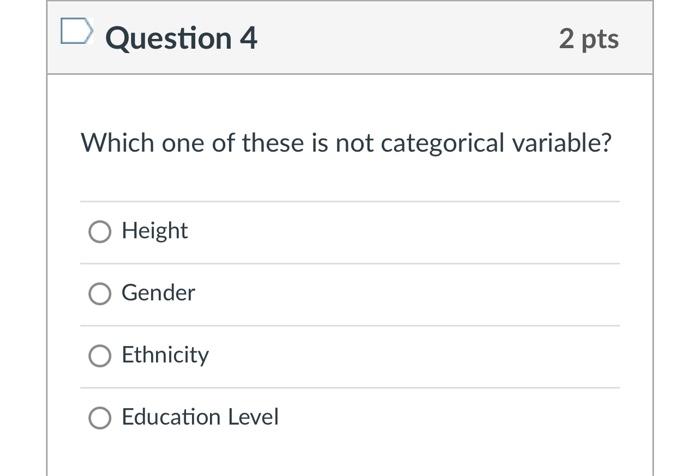Flag Question 4 with the flag icon
The width and height of the screenshot is (700, 476).
pos(76,34)
